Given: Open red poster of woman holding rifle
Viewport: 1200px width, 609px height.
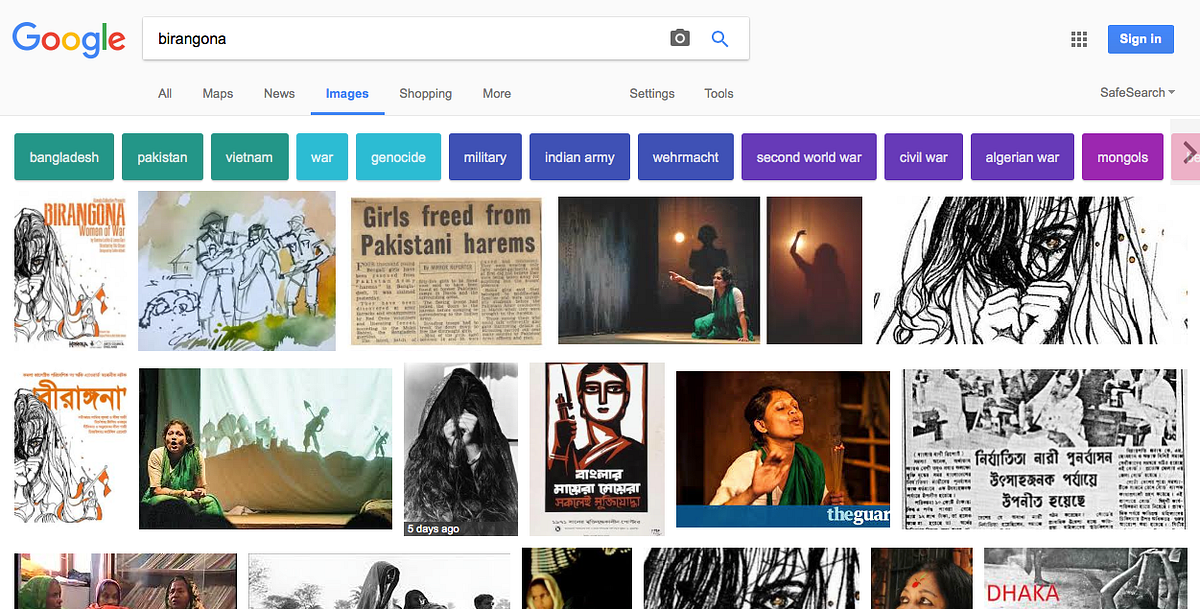Looking at the screenshot, I should [x=597, y=449].
